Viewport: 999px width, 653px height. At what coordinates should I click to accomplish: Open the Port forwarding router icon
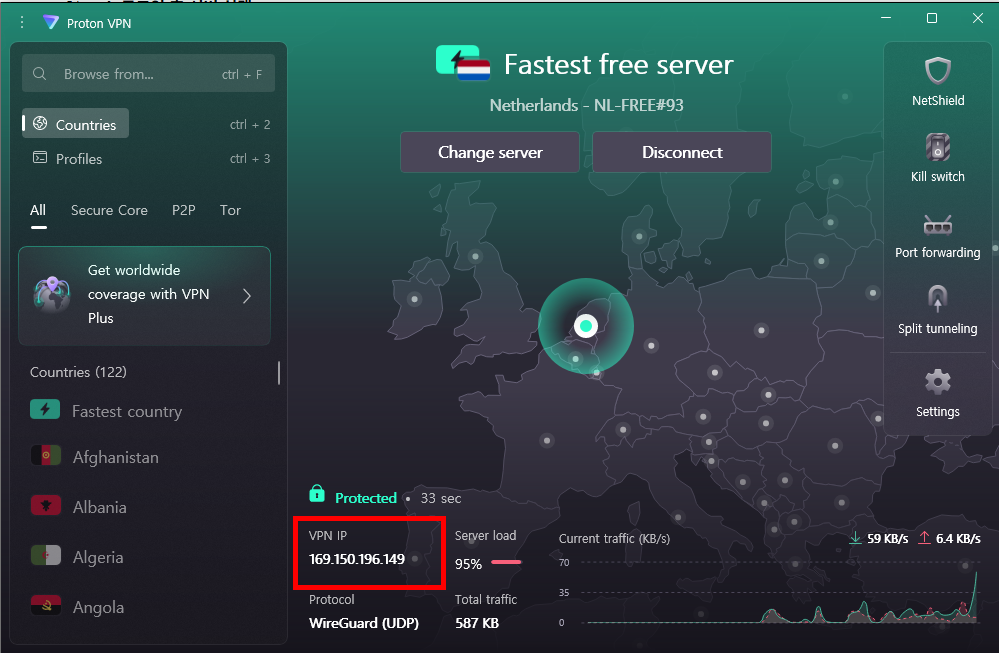938,225
